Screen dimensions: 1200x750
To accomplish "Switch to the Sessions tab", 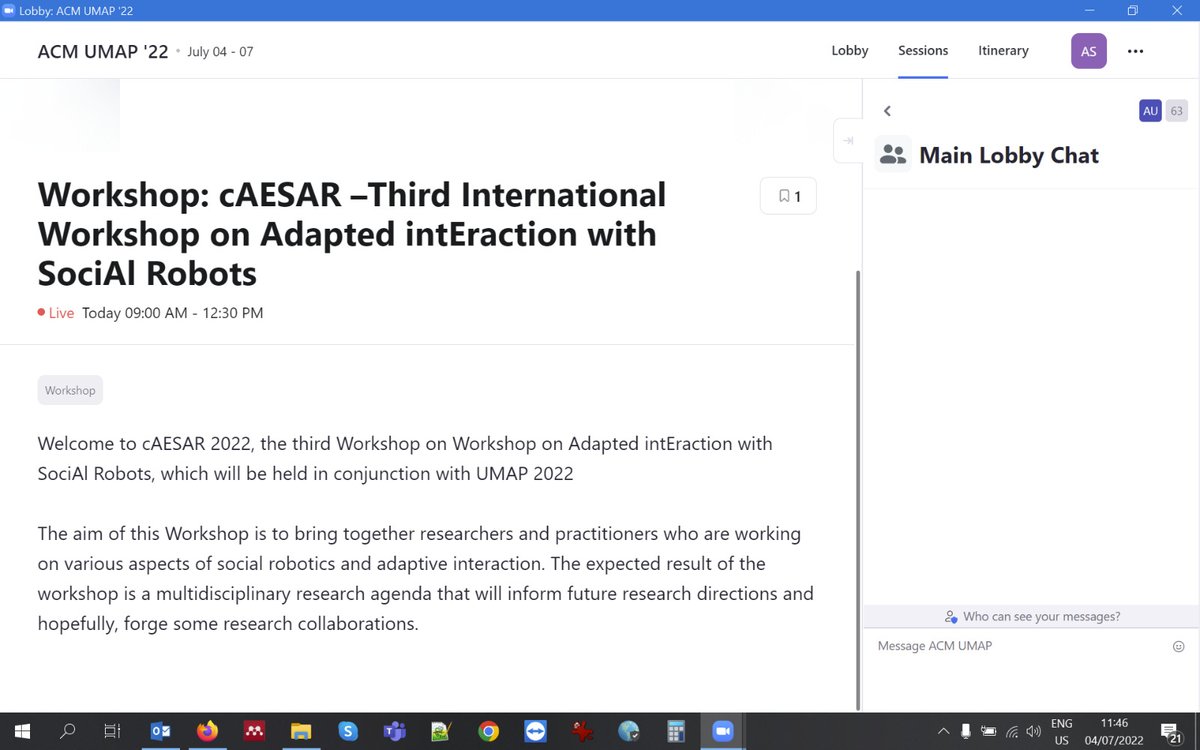I will pos(923,50).
